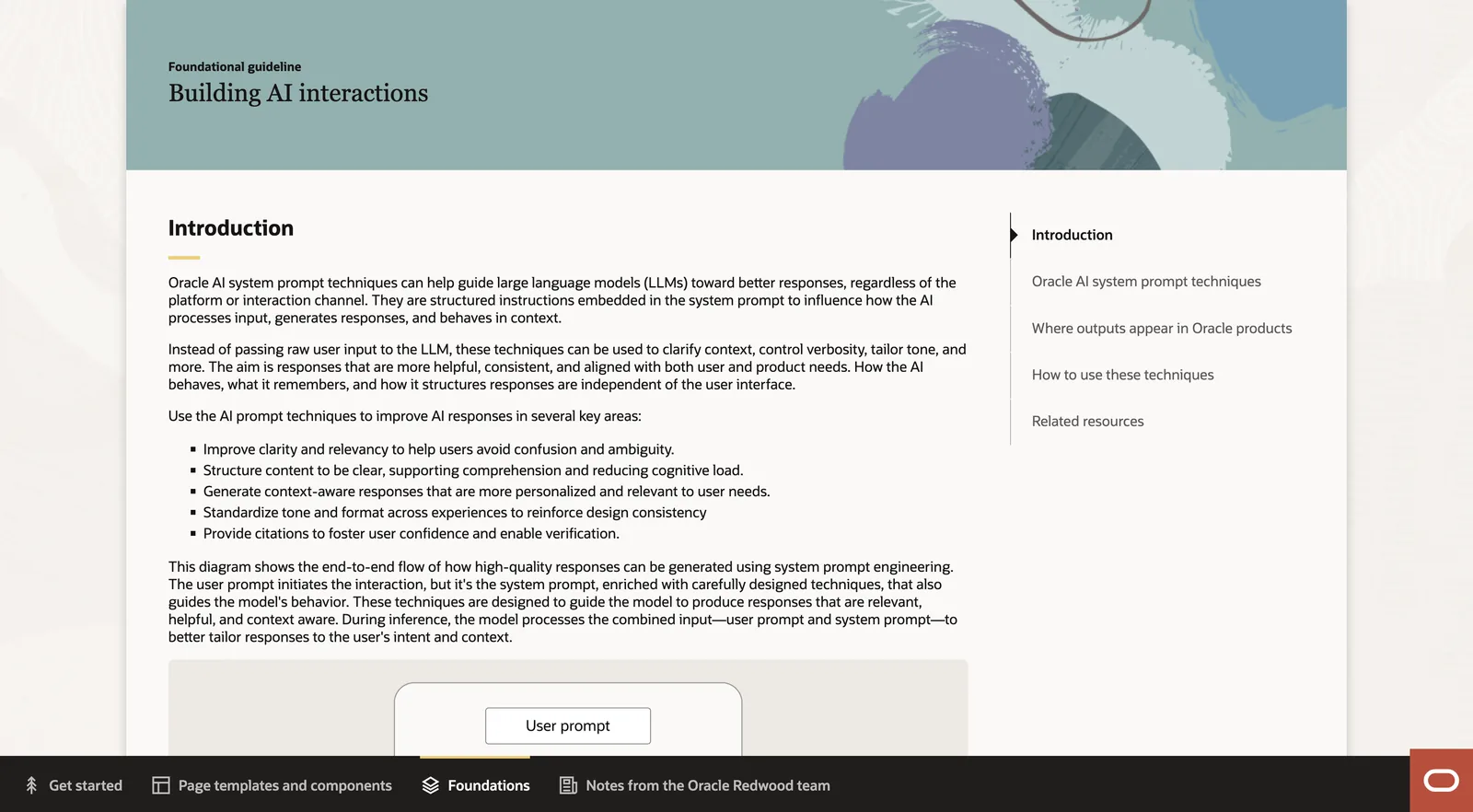This screenshot has width=1473, height=812.
Task: Open the Get started menu item
Action: (74, 785)
